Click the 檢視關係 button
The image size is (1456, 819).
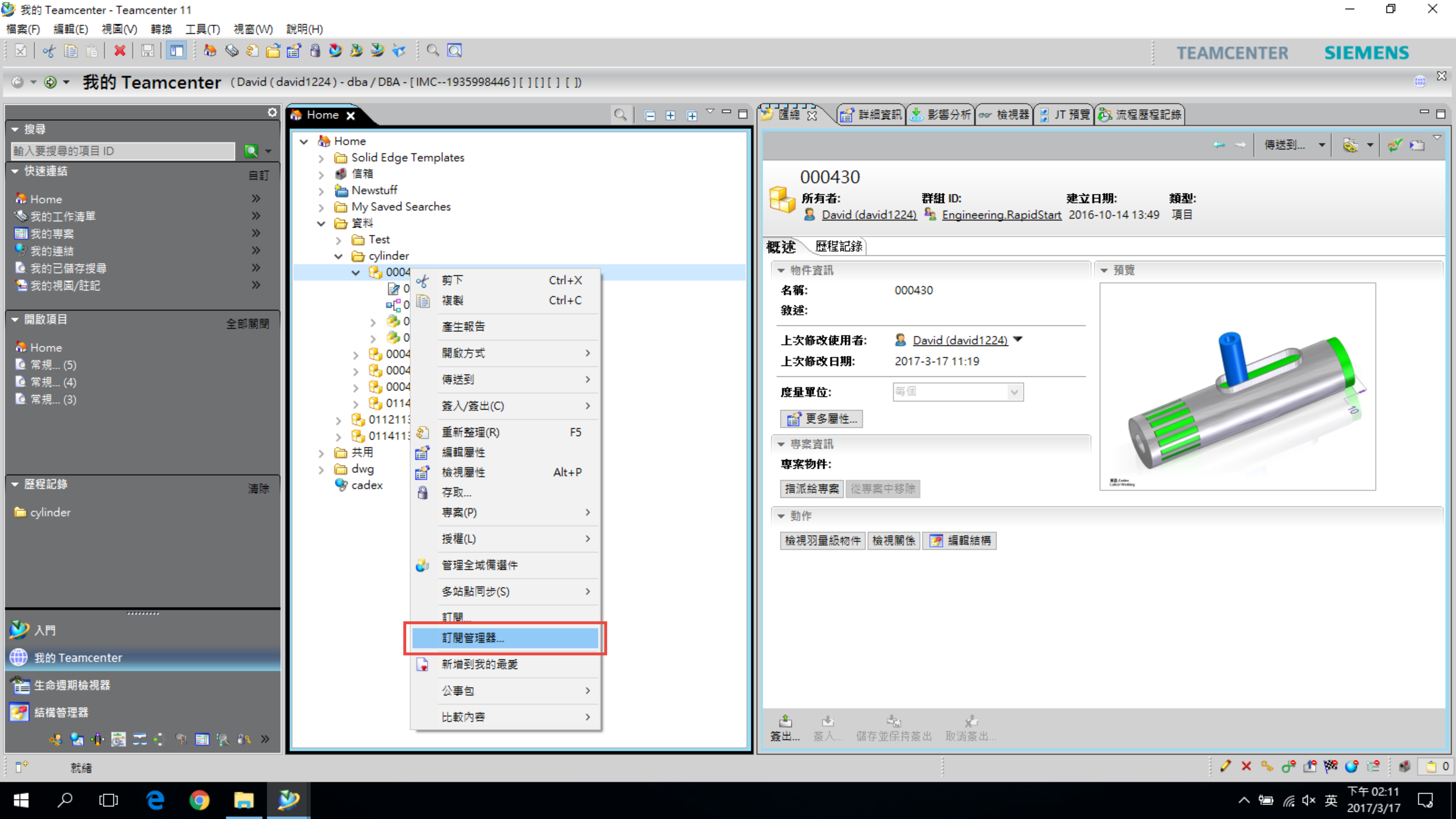point(894,541)
